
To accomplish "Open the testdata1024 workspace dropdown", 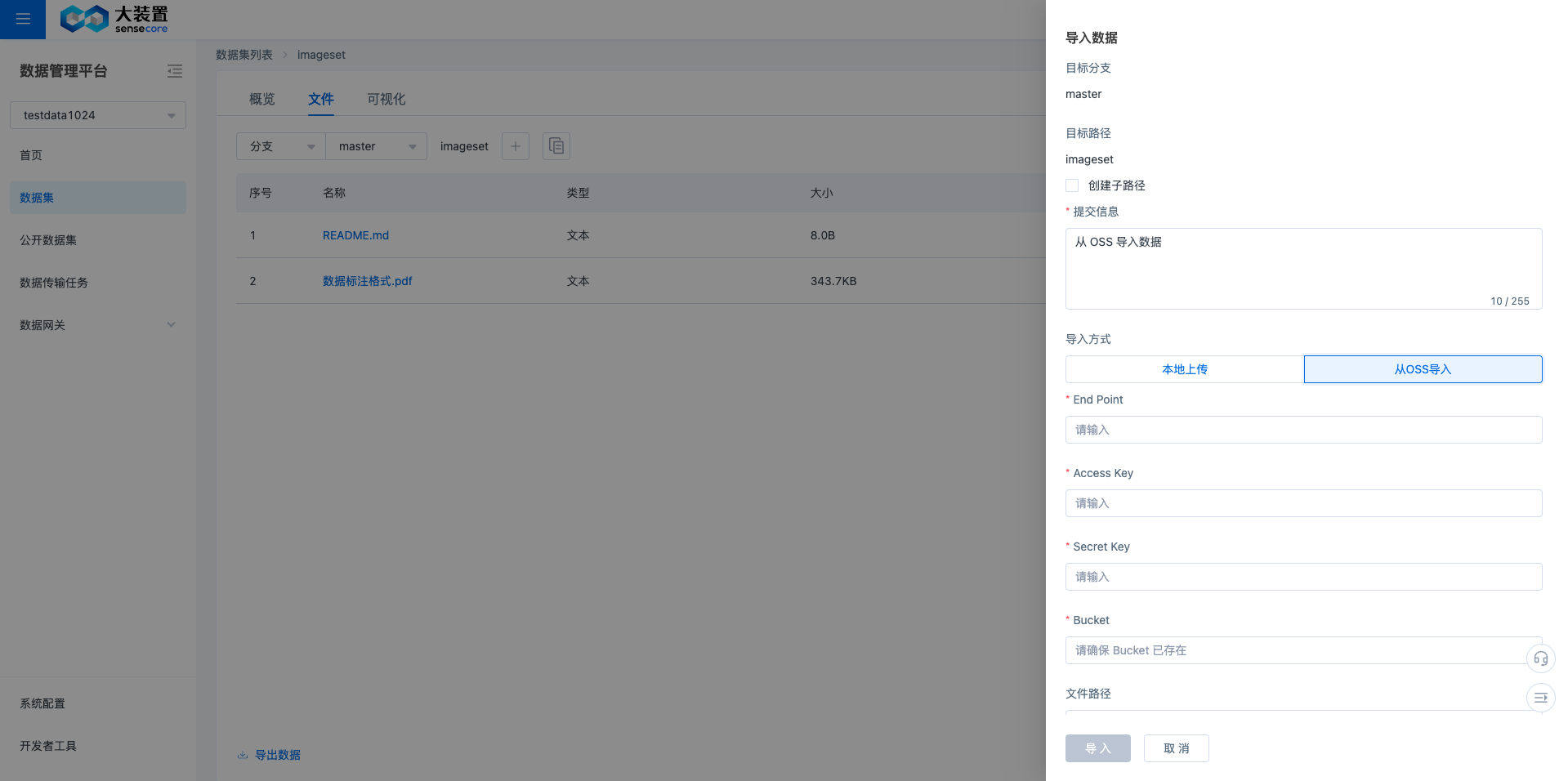I will [98, 115].
